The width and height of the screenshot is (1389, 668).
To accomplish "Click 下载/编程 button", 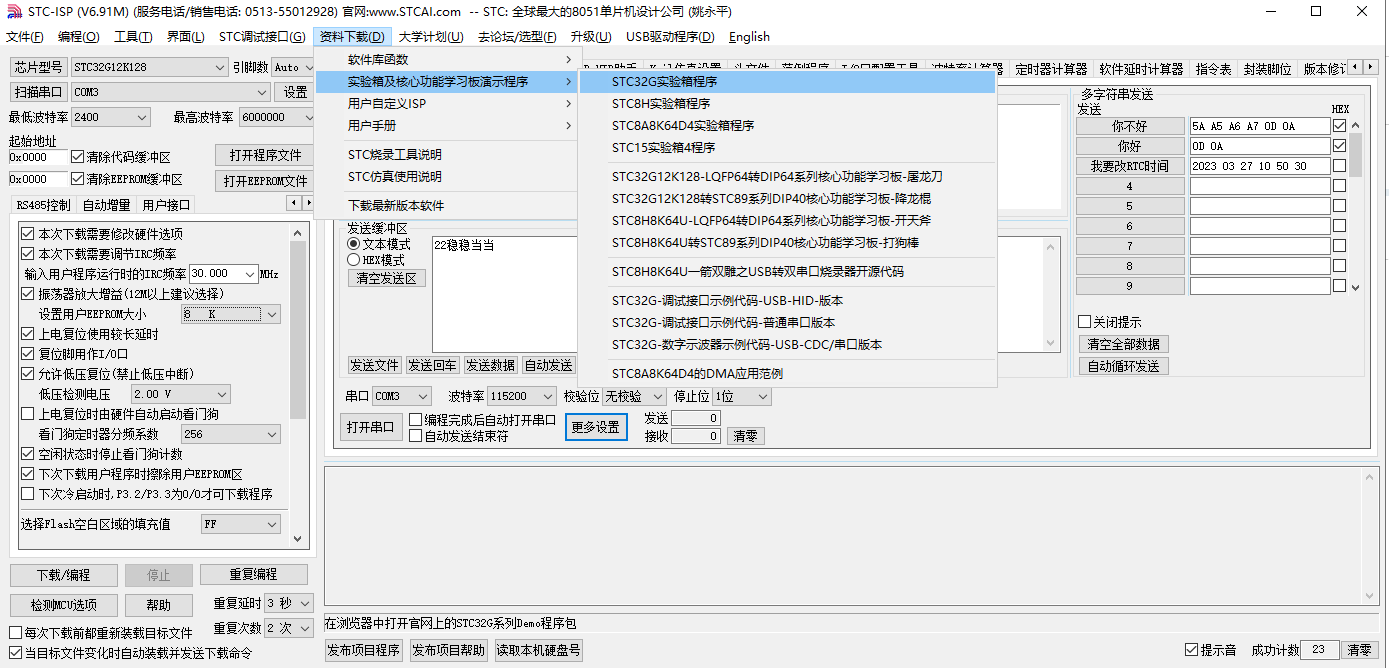I will [x=63, y=575].
